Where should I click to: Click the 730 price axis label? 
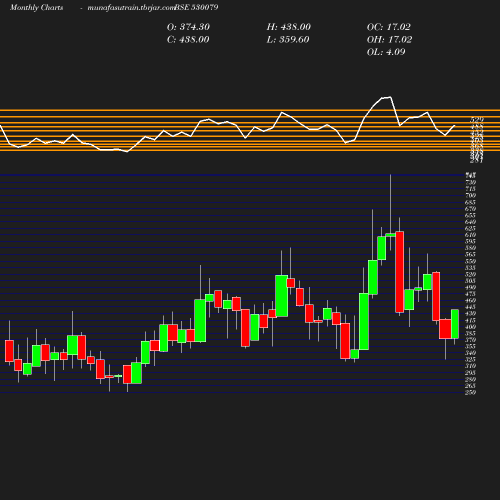[471, 182]
